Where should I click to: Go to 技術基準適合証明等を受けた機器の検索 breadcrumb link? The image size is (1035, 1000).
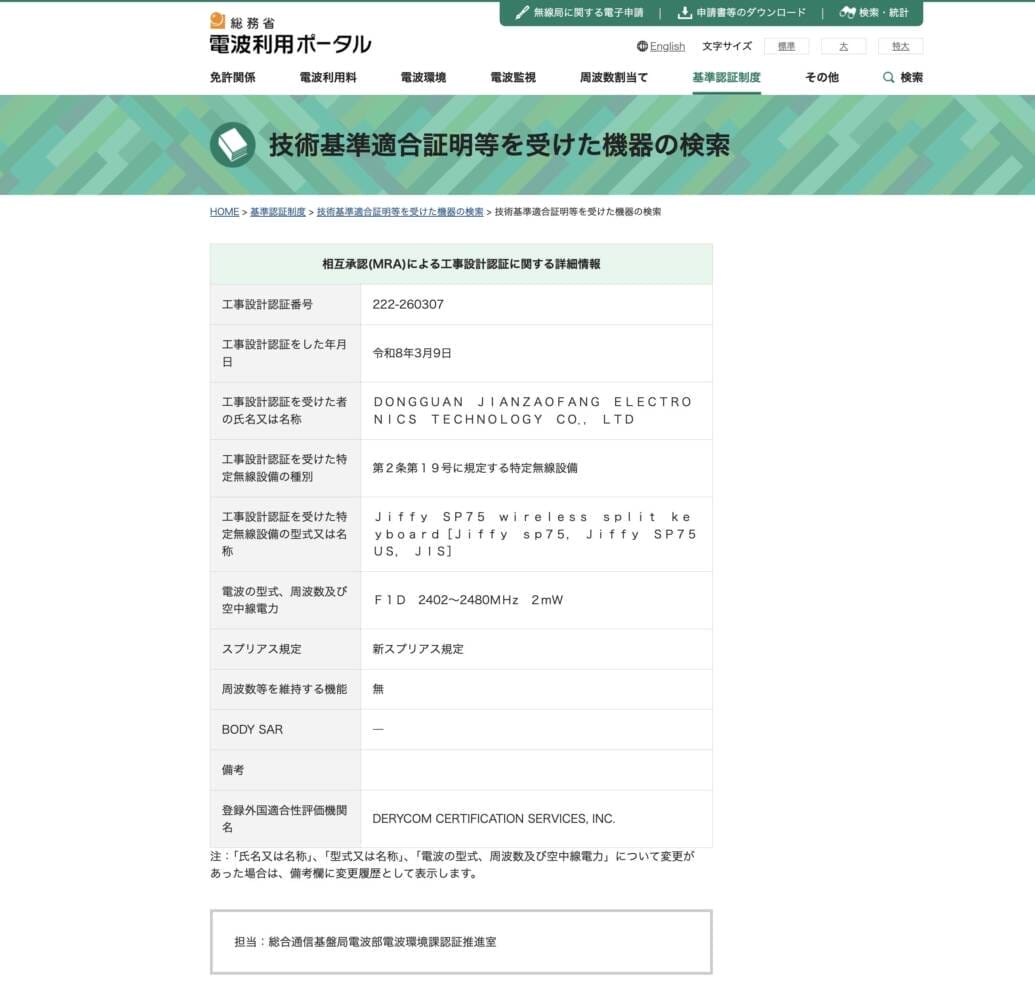pos(400,212)
